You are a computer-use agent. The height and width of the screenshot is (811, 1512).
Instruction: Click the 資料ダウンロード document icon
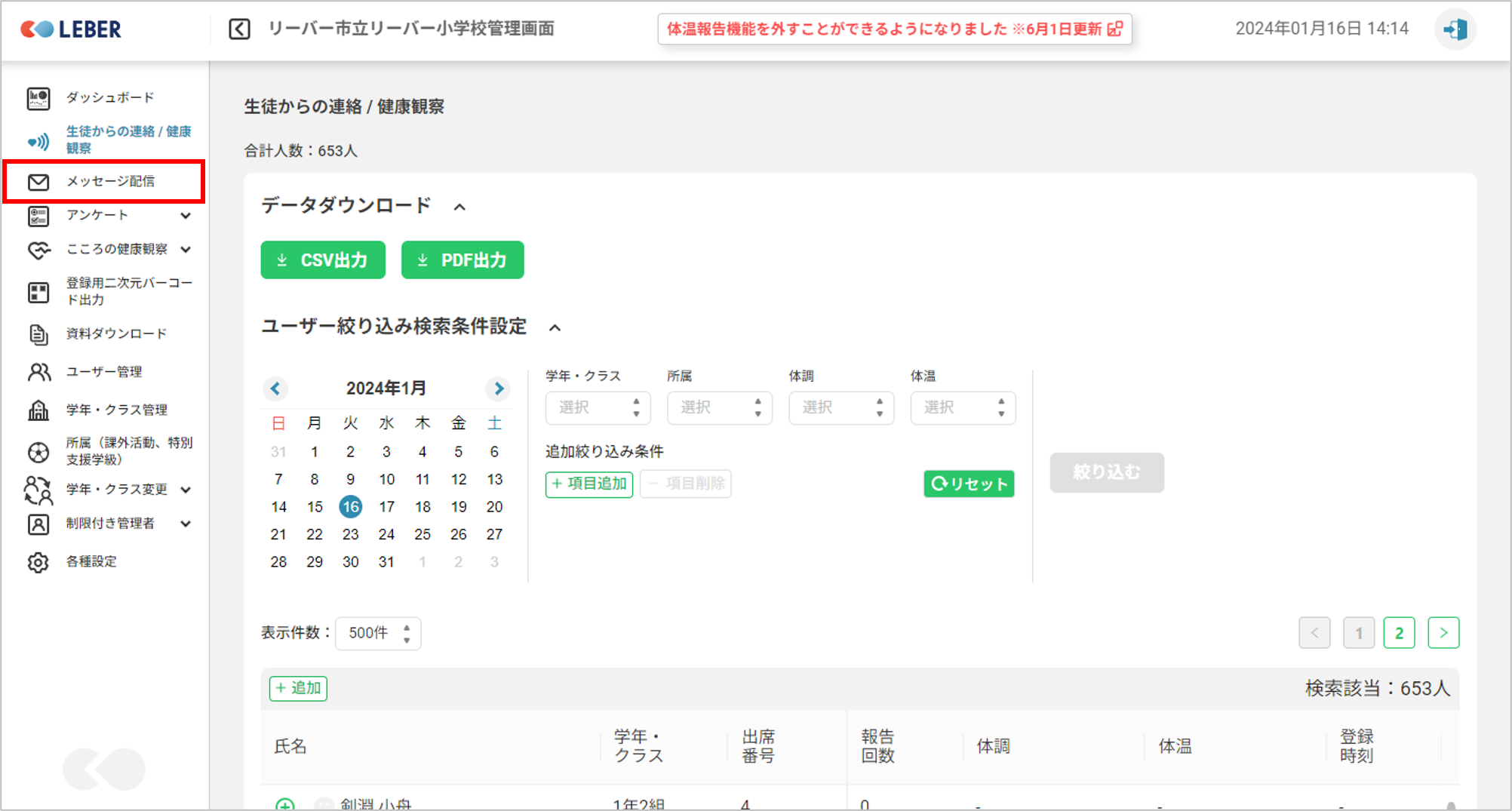(x=38, y=334)
